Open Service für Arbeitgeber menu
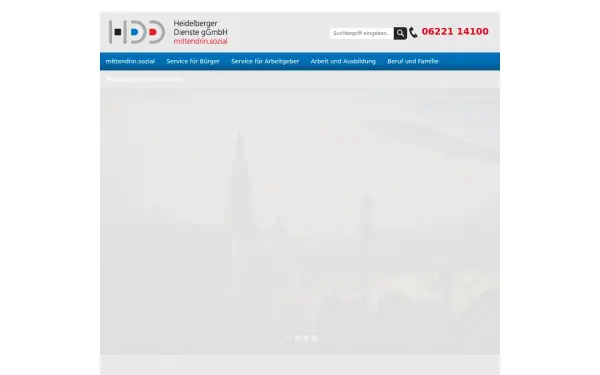This screenshot has height=375, width=600. click(265, 61)
